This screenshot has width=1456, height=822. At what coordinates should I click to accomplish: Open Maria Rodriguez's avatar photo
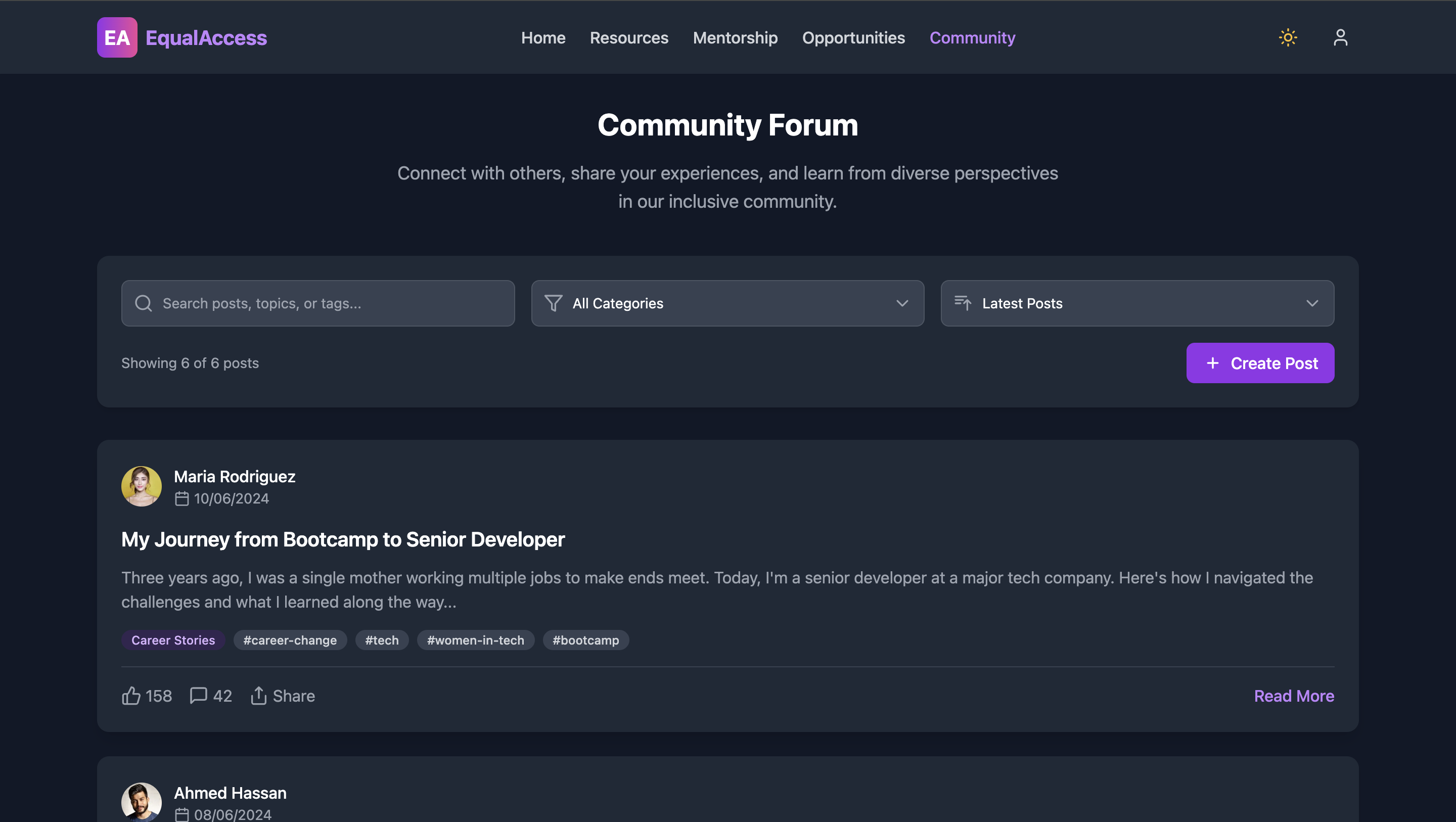pyautogui.click(x=142, y=486)
